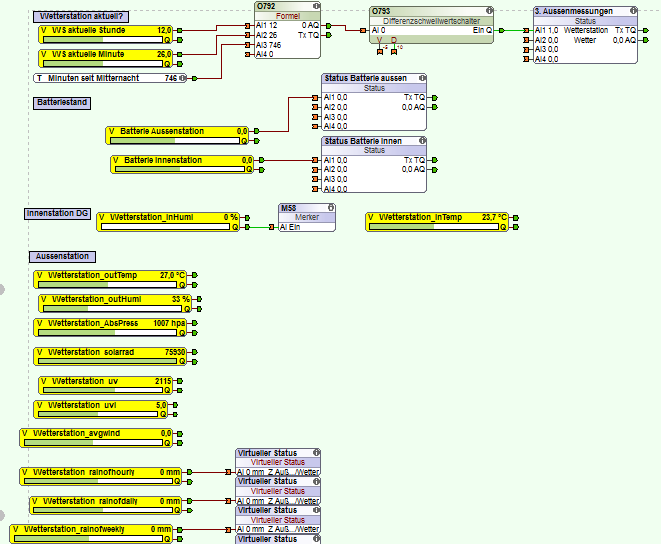Select the Q output connector of O793

(x=502, y=30)
